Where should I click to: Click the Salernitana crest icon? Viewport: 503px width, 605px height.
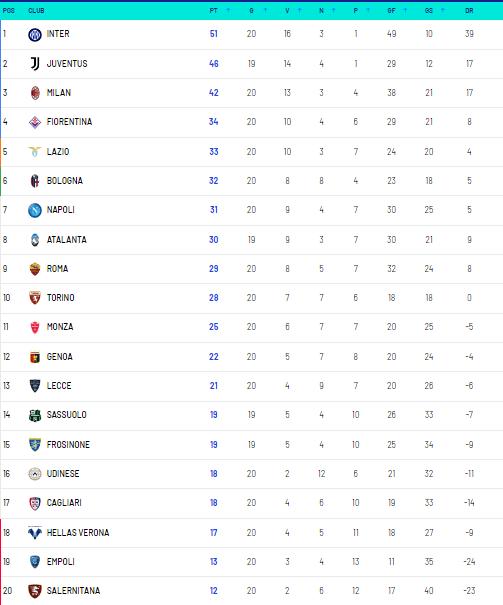click(x=35, y=591)
